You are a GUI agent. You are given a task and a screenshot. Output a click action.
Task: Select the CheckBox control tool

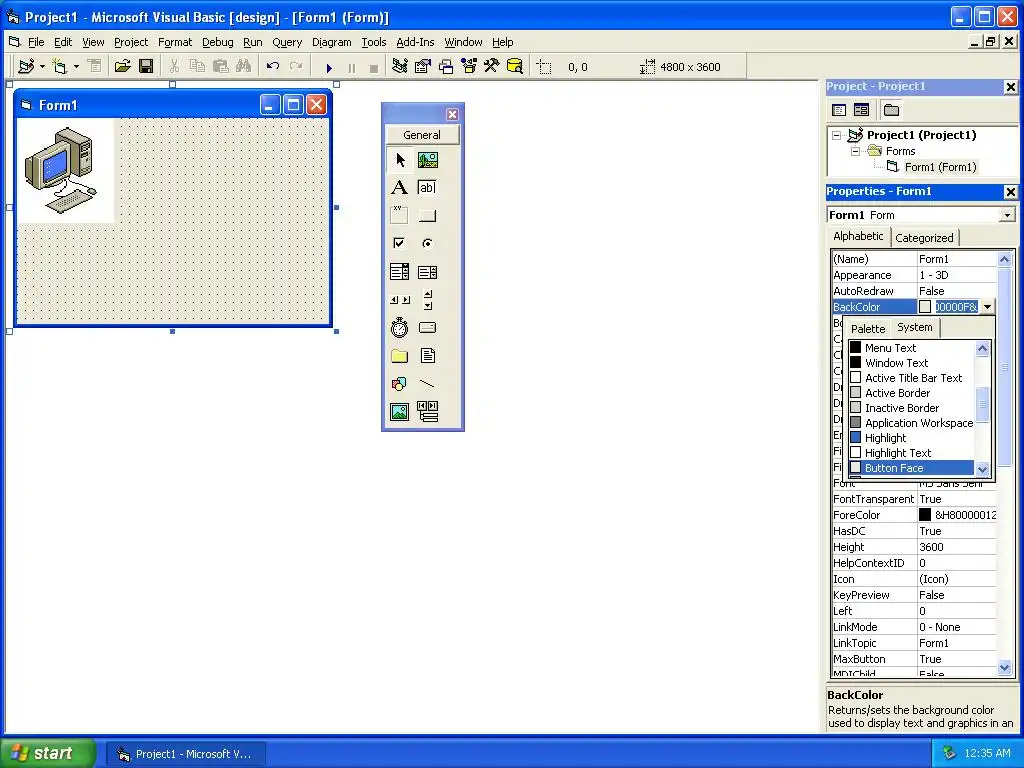[x=400, y=244]
